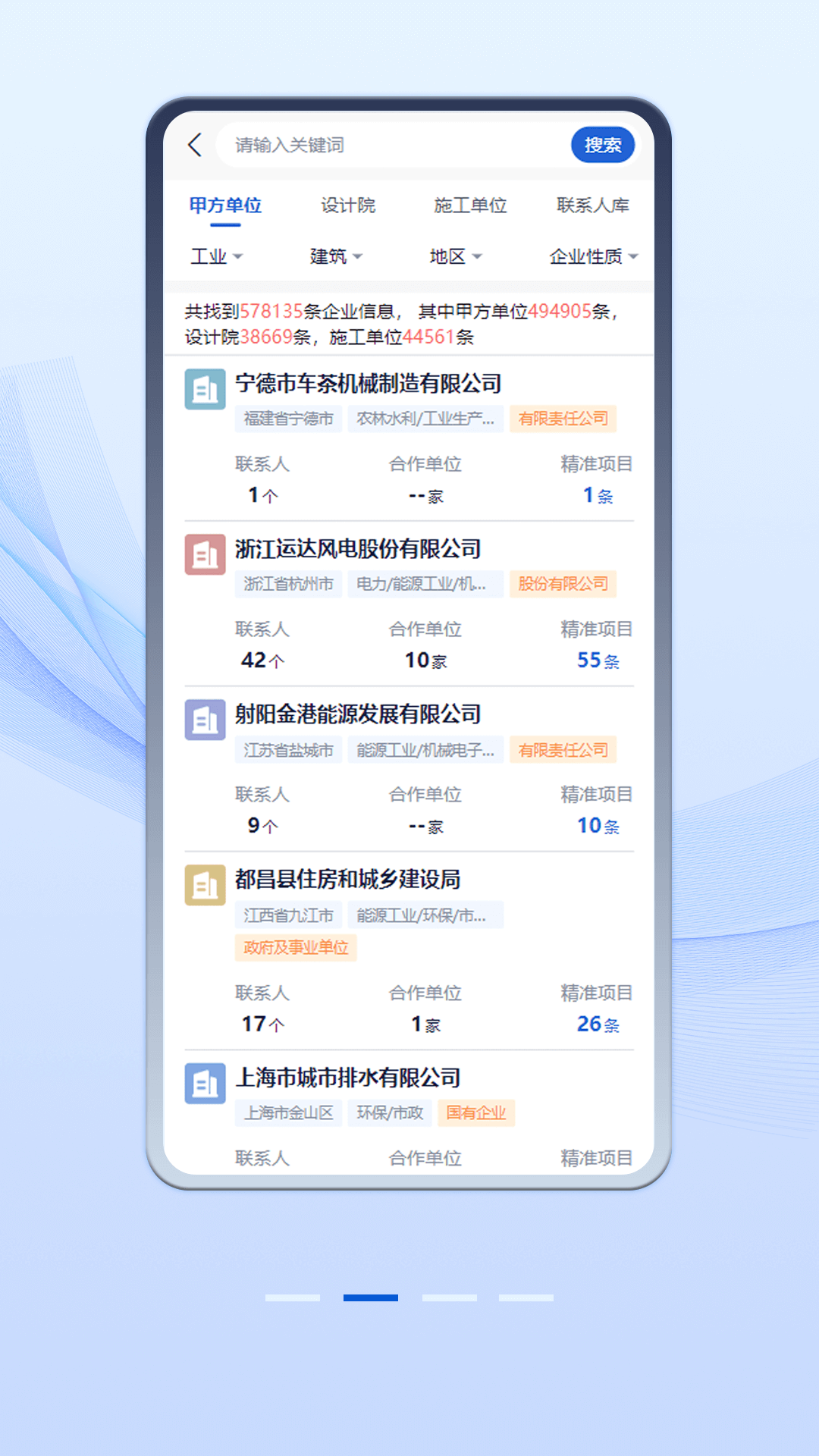Click the blue building icon for 上海市城市排水有限公司
Image resolution: width=819 pixels, height=1456 pixels.
[205, 1084]
